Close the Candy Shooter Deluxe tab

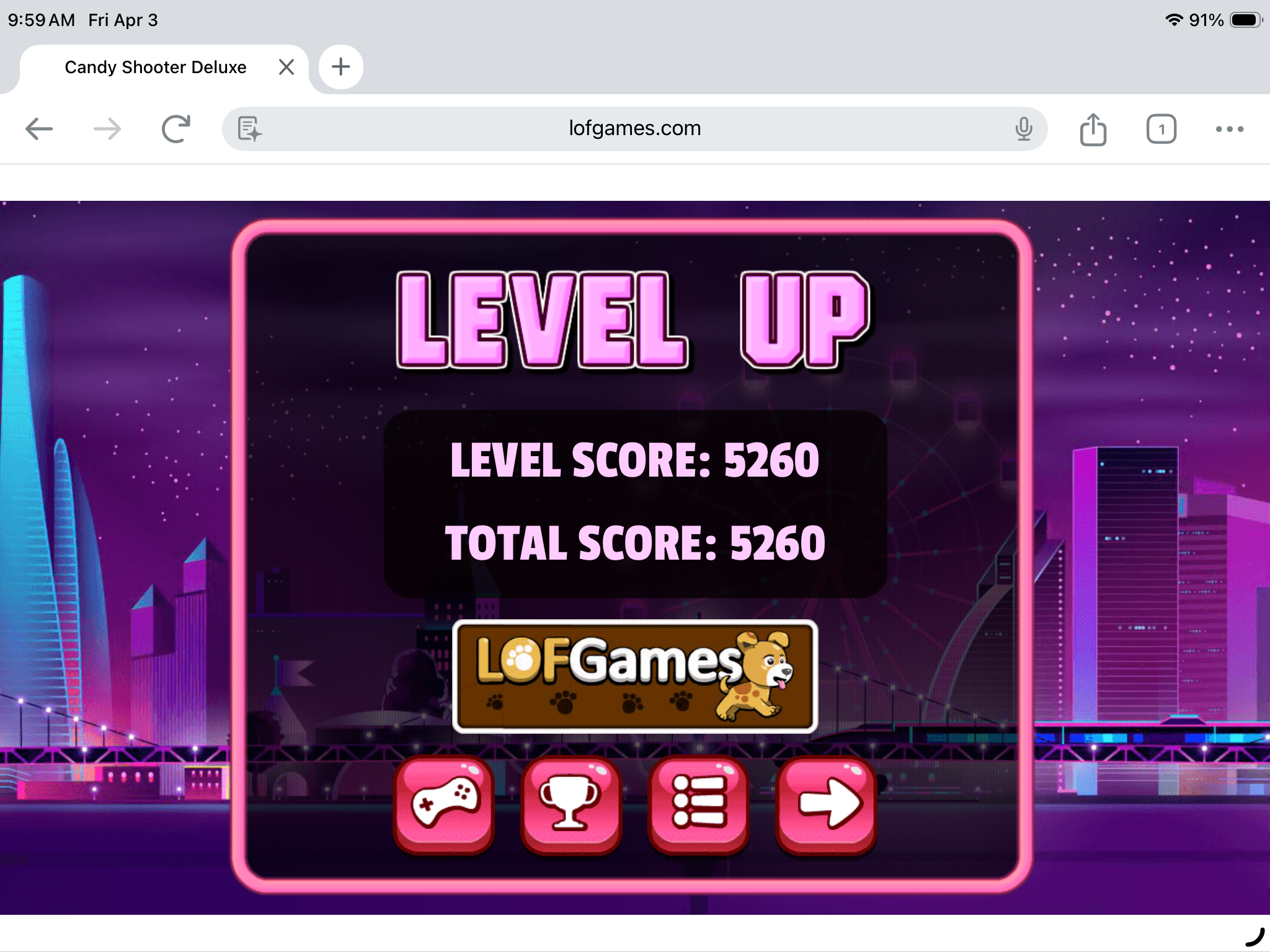[x=286, y=67]
